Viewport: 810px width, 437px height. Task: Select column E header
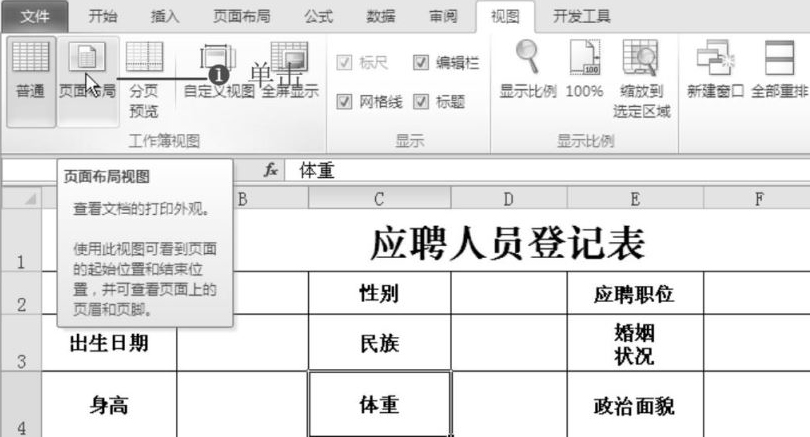635,198
